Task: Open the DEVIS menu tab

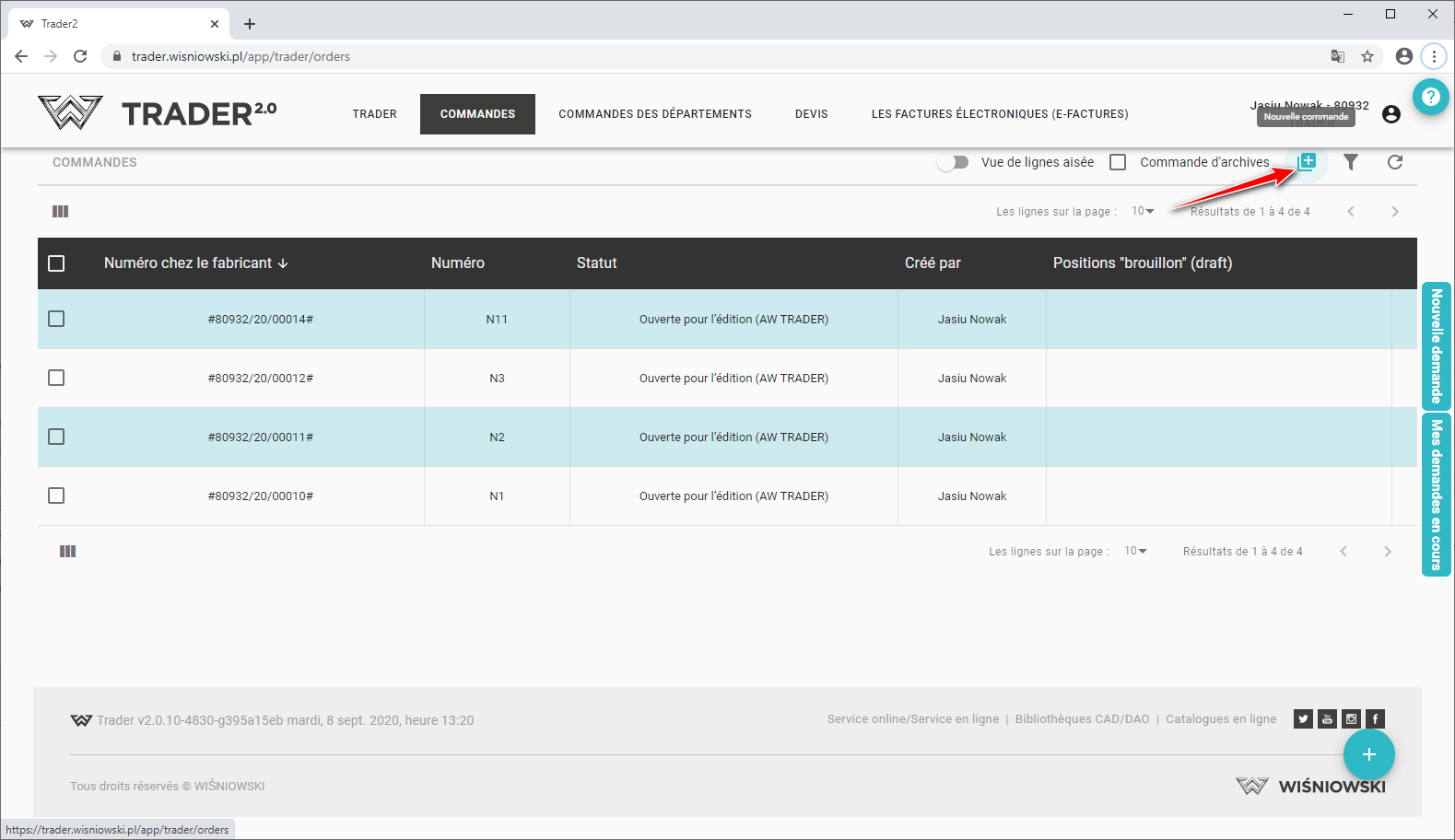Action: [811, 114]
